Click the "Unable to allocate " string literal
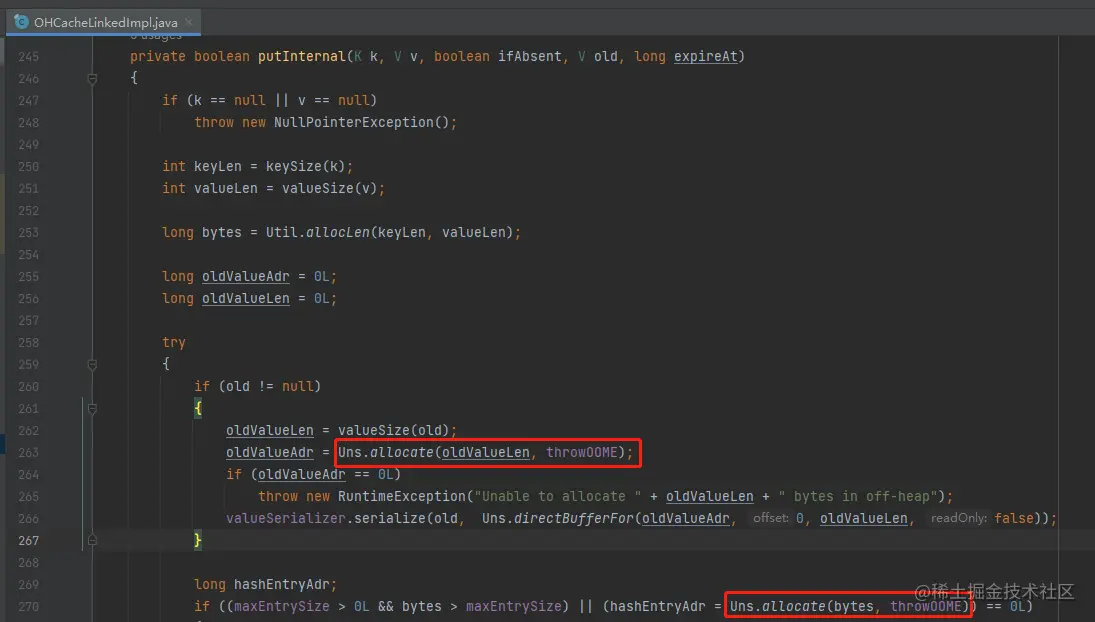1095x622 pixels. point(558,496)
